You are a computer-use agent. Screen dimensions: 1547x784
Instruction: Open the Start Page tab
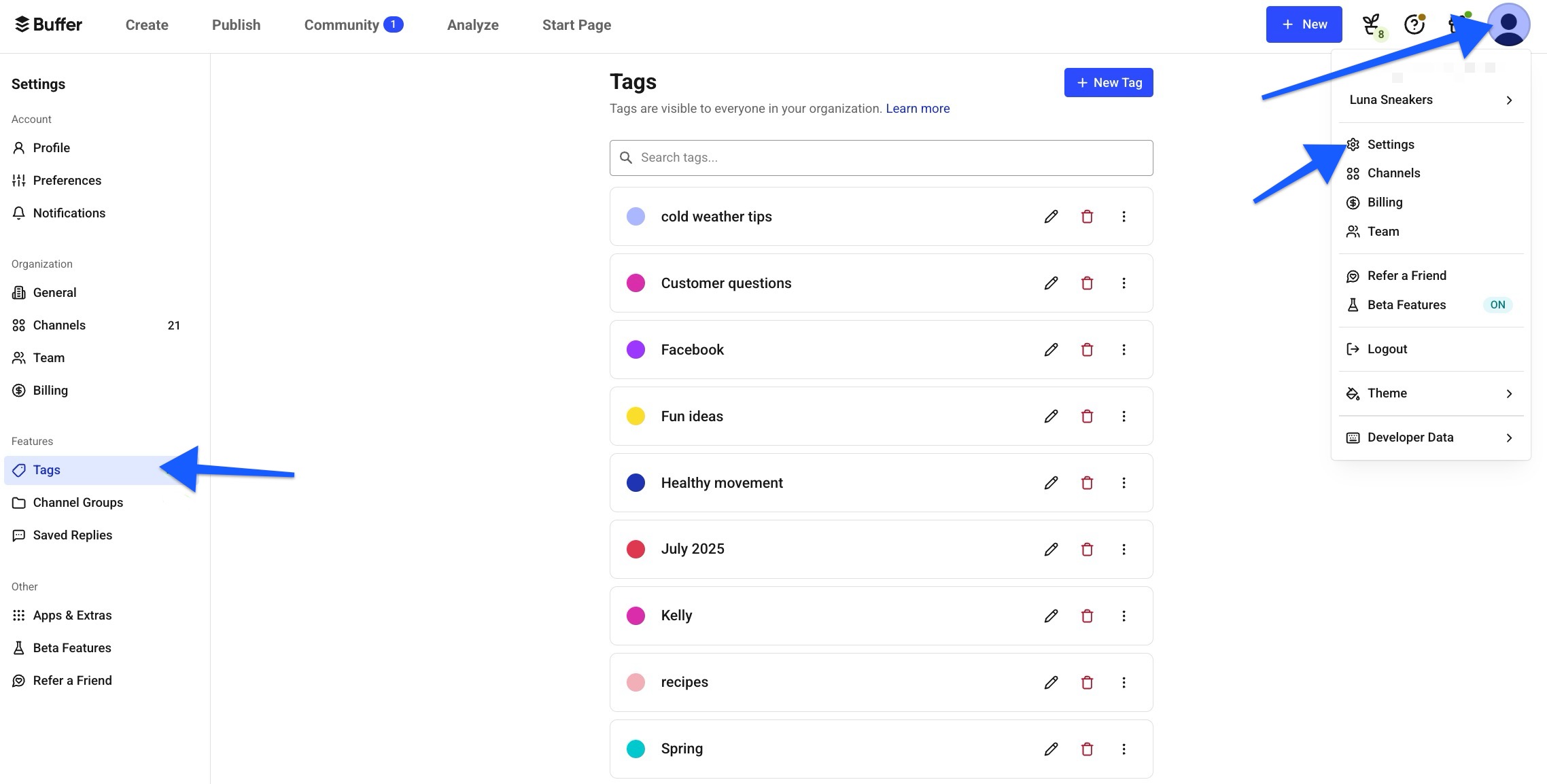(576, 25)
